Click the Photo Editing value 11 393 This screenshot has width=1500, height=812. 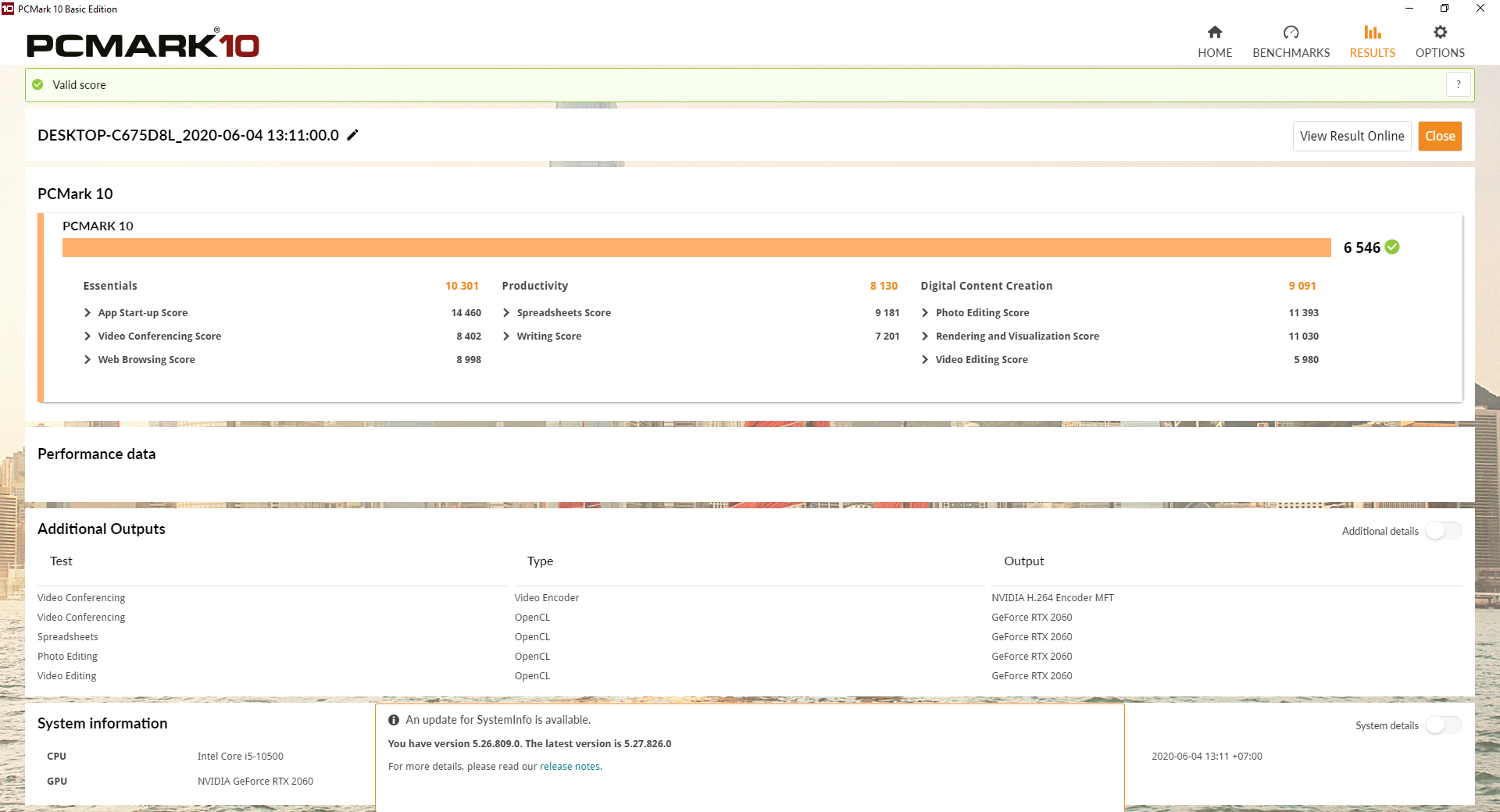[1303, 312]
